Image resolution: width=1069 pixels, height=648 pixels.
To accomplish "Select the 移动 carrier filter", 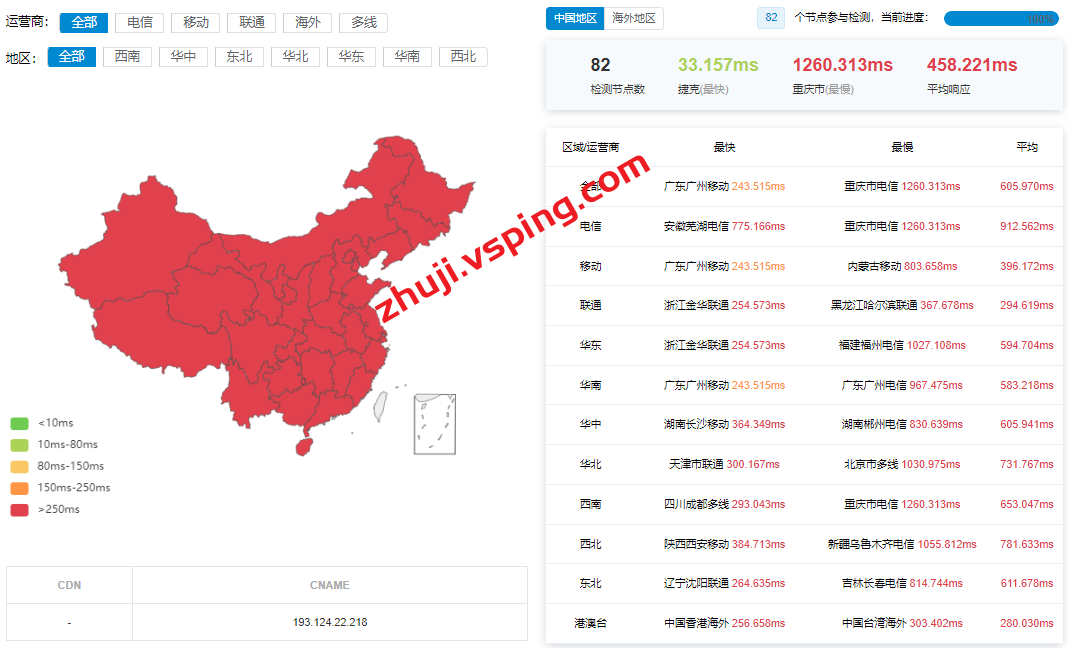I will point(196,22).
